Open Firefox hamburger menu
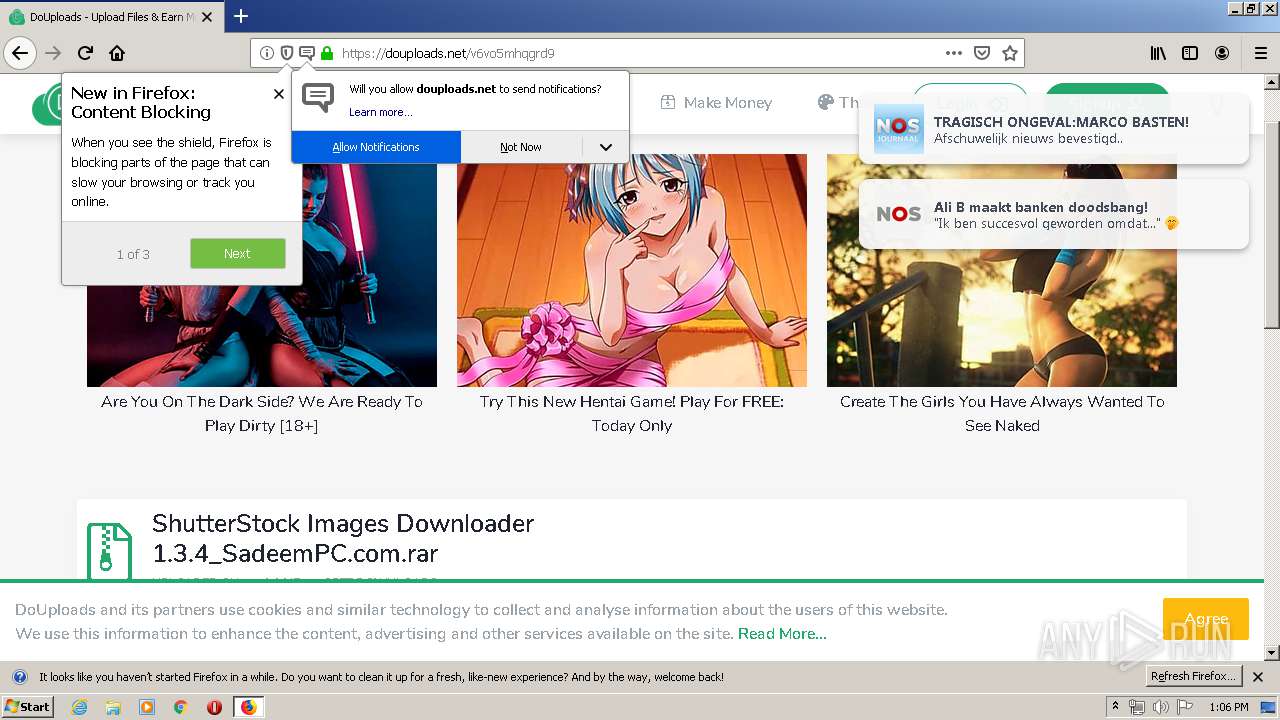1280x720 pixels. [x=1261, y=53]
